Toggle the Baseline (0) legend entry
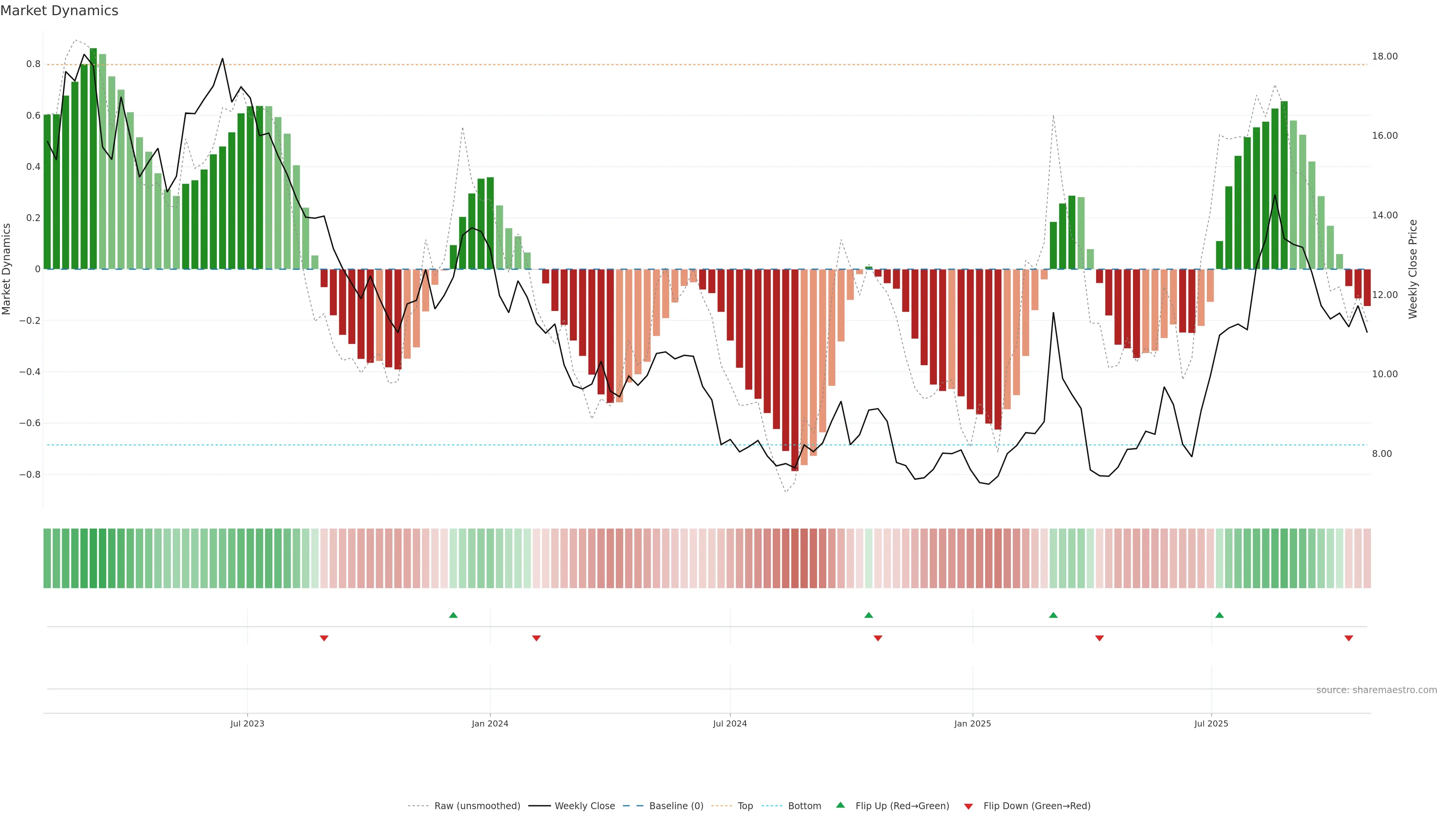Viewport: 1456px width, 819px height. 676,806
